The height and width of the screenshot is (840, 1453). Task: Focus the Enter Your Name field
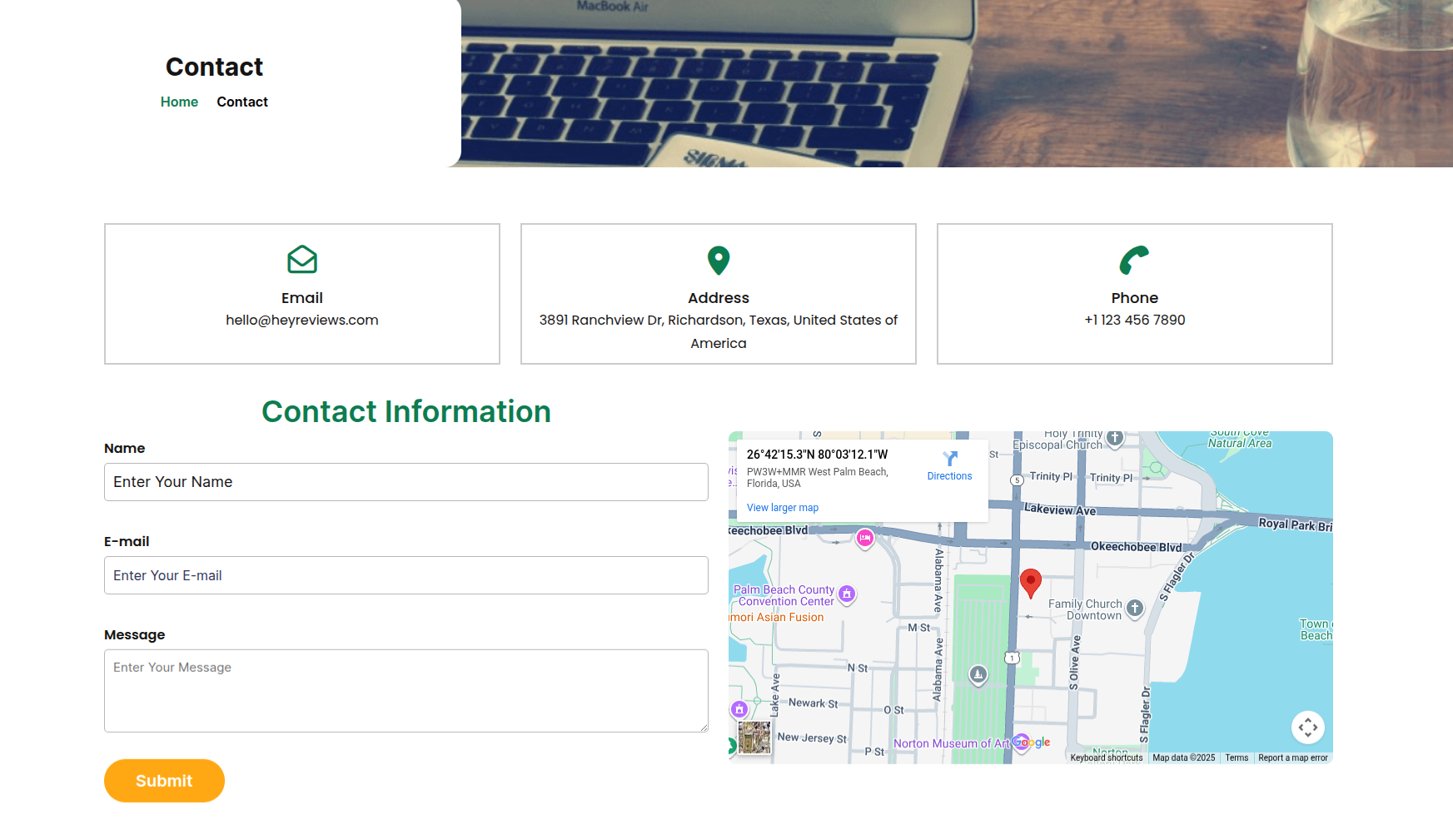point(406,482)
